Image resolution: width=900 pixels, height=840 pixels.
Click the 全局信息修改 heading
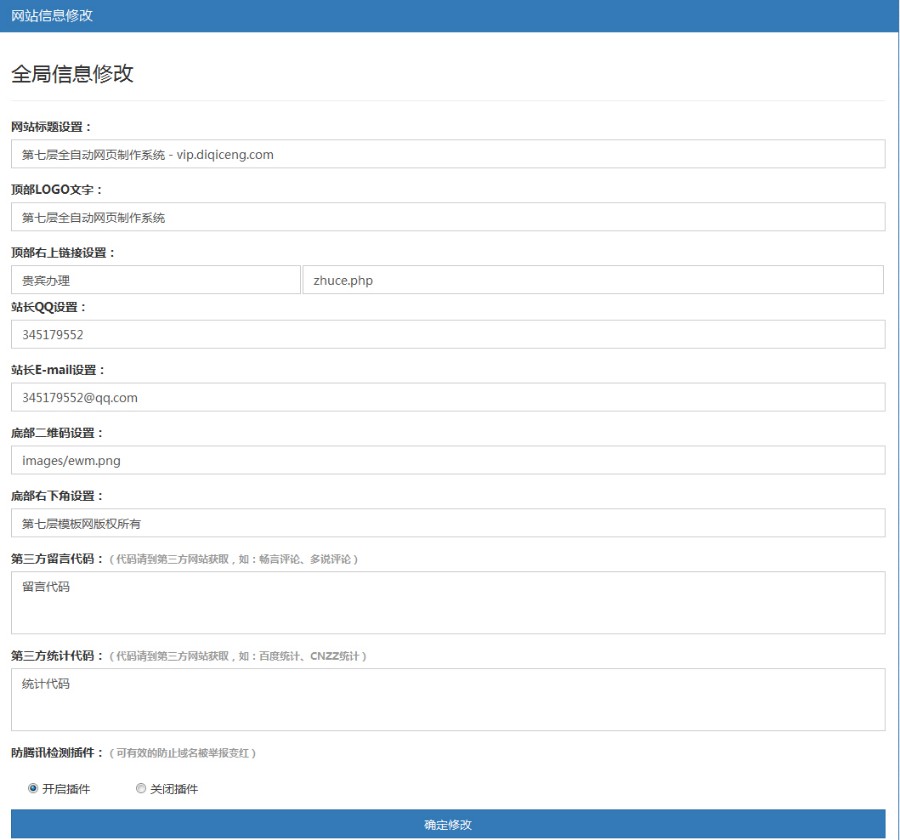click(72, 73)
